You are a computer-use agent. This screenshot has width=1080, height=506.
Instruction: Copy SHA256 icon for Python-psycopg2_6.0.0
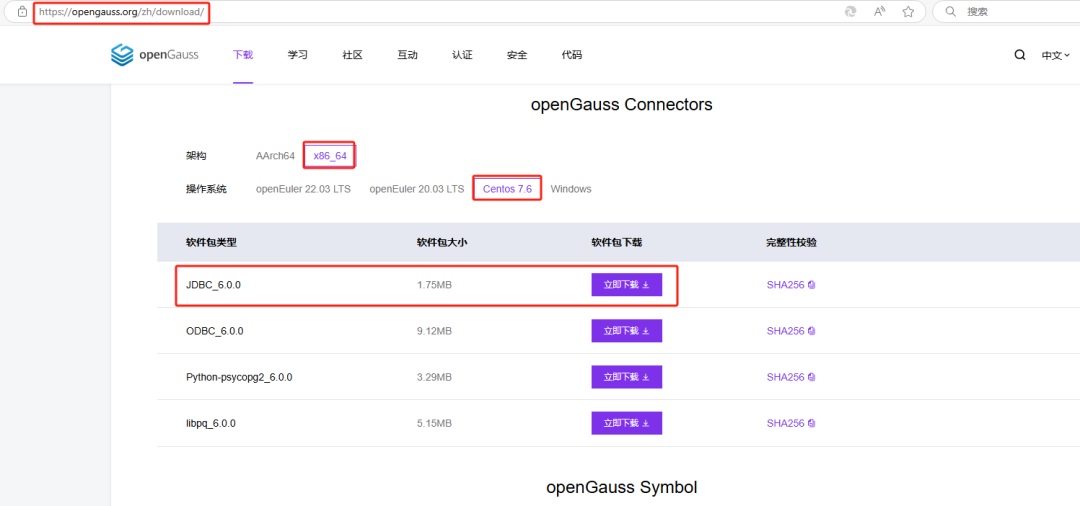[x=811, y=377]
